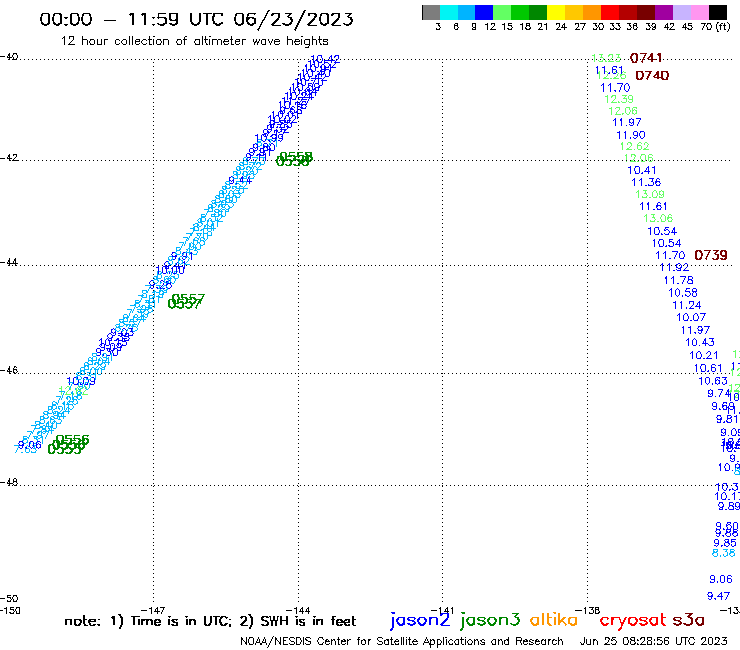Click the 'NOAA/NESDIS Center for Satellite Applications and Research' credit

[x=402, y=642]
